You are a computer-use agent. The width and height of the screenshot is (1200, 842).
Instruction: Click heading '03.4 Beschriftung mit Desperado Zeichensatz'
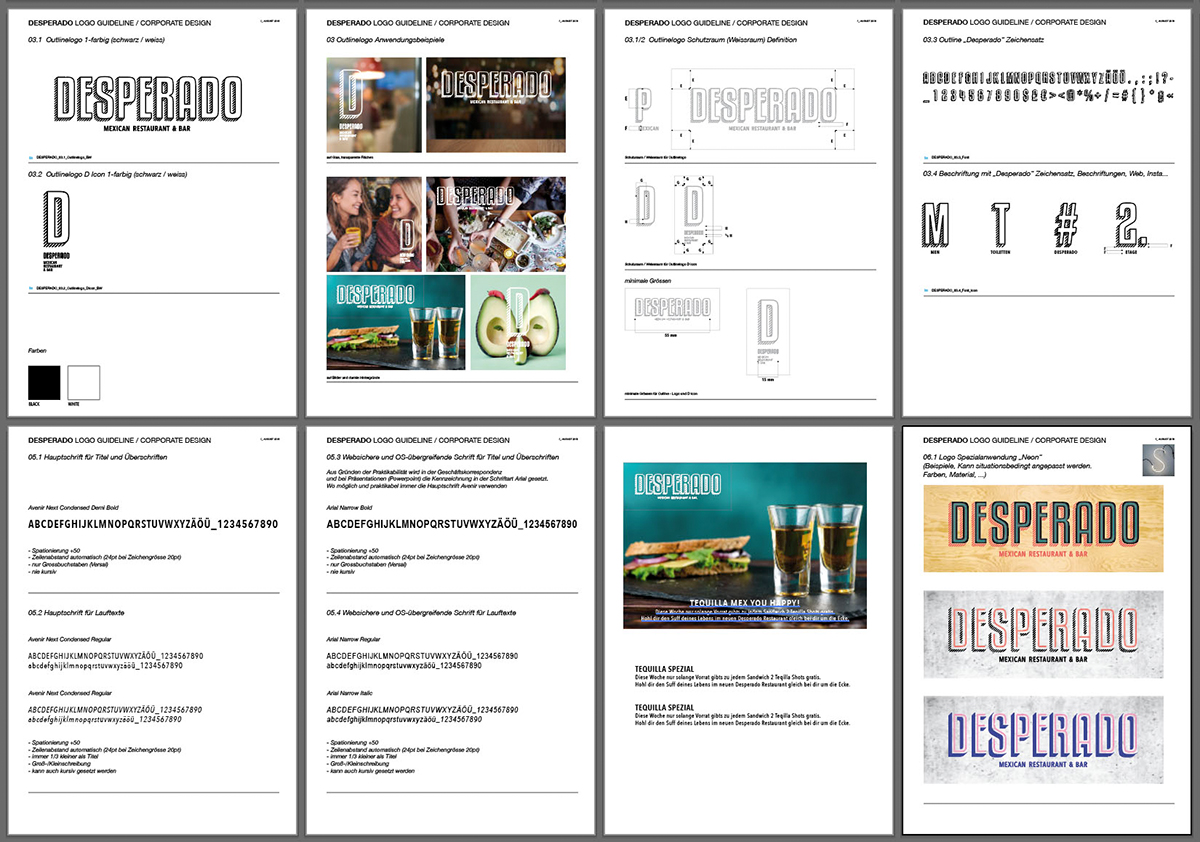pos(1046,174)
